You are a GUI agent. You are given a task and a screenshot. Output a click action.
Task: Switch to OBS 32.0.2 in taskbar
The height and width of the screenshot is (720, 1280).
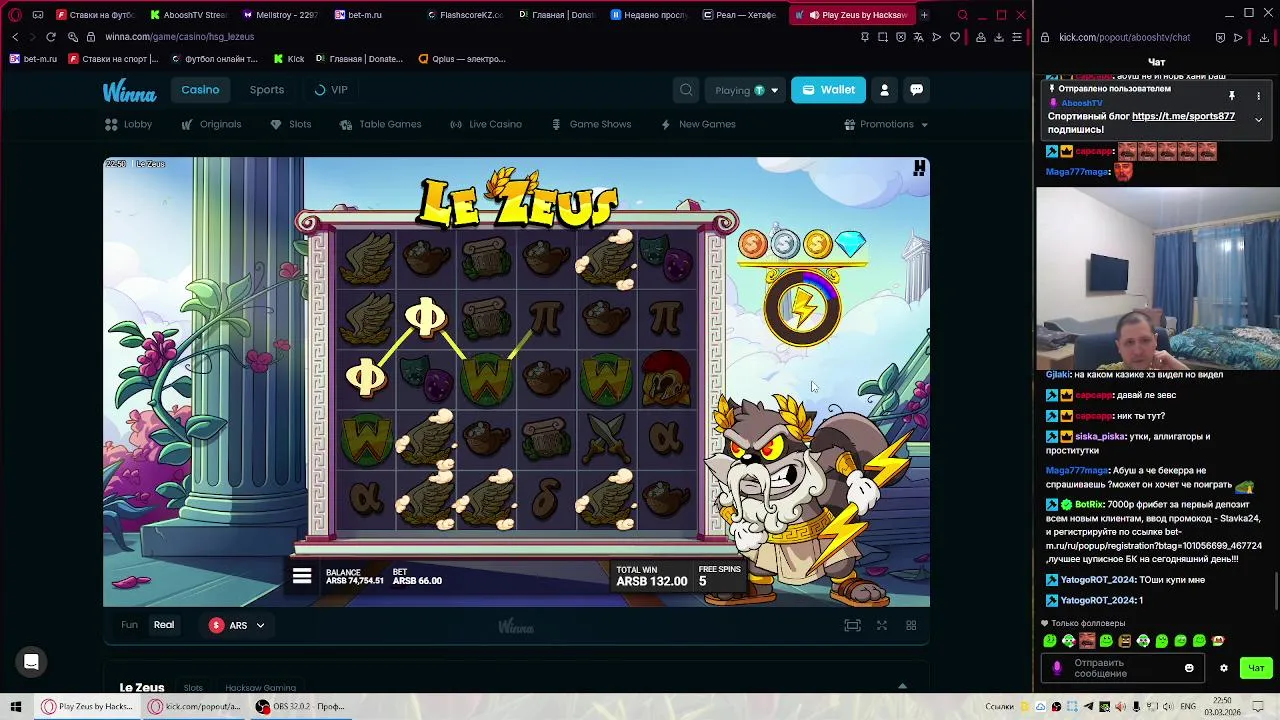click(301, 706)
